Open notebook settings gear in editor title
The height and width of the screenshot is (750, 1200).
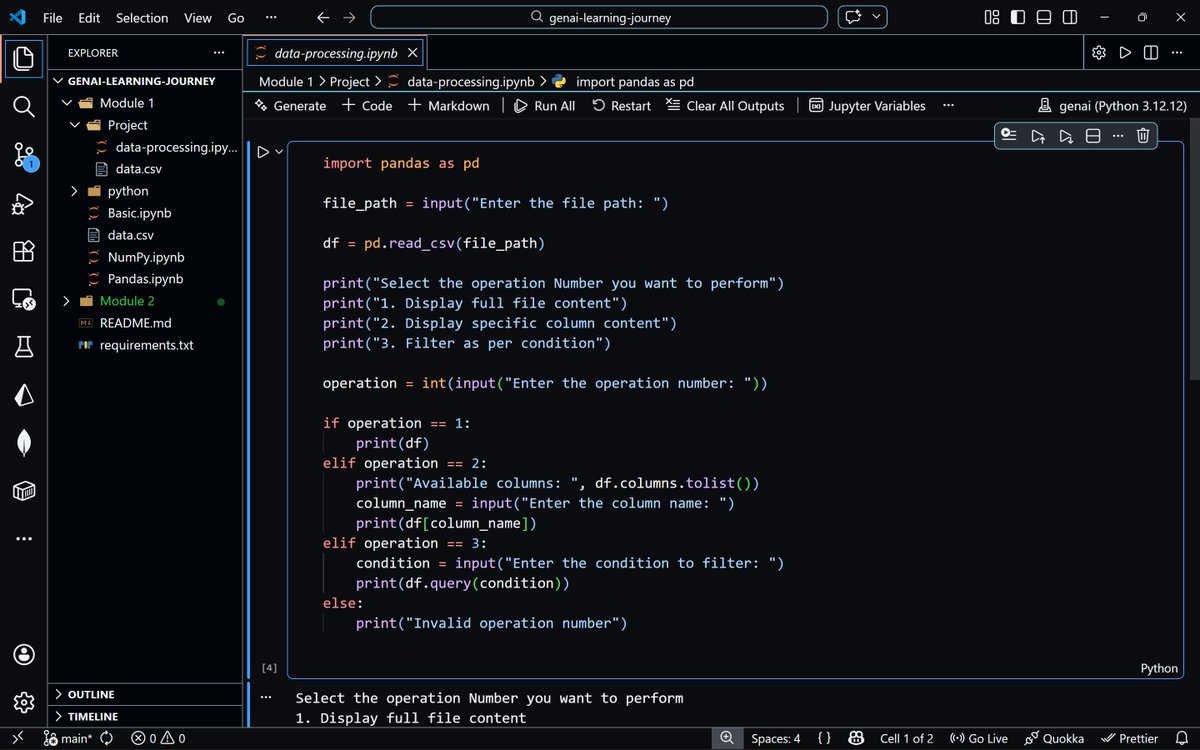pos(1099,52)
